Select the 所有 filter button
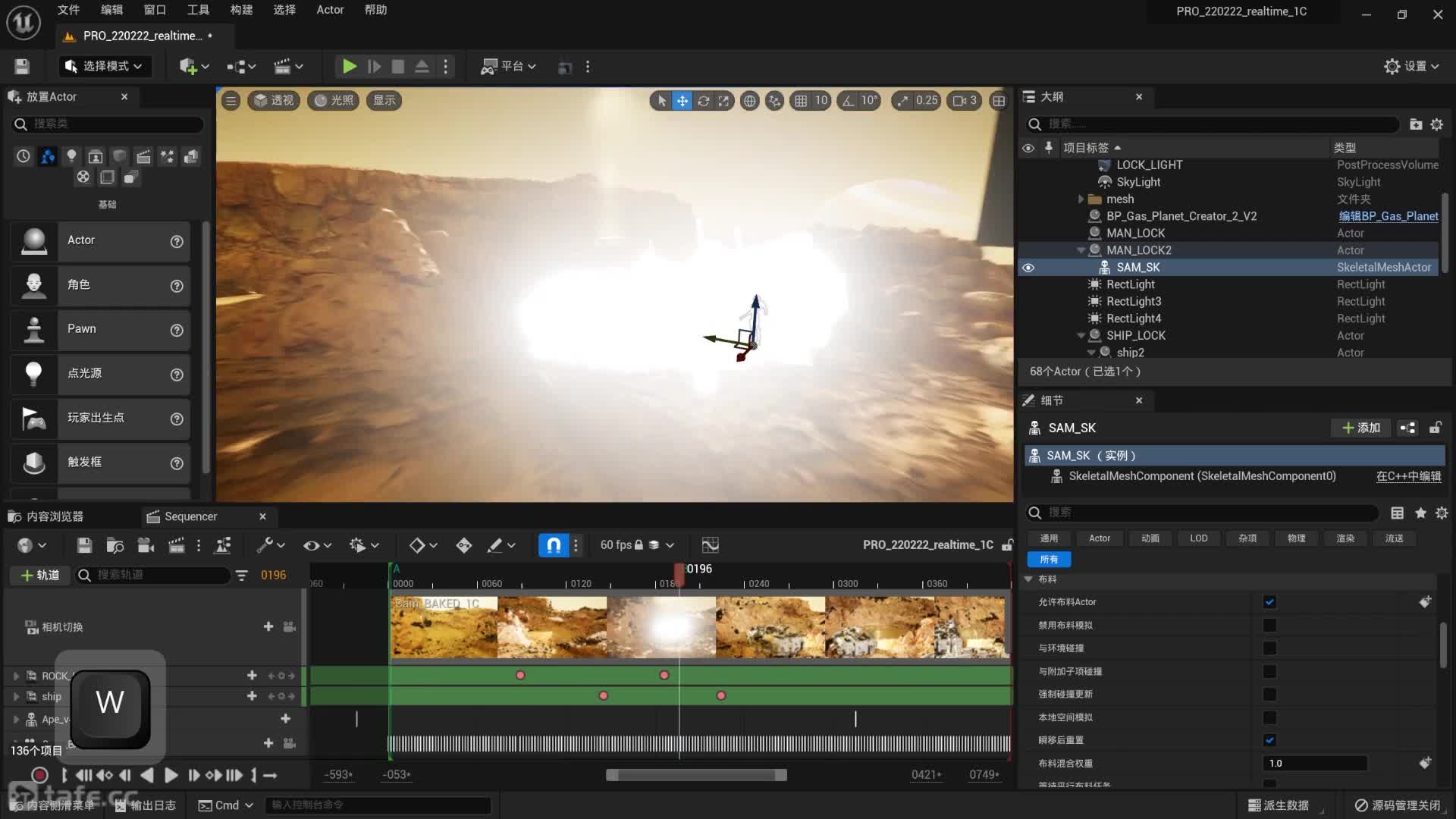Viewport: 1456px width, 819px height. 1049,560
